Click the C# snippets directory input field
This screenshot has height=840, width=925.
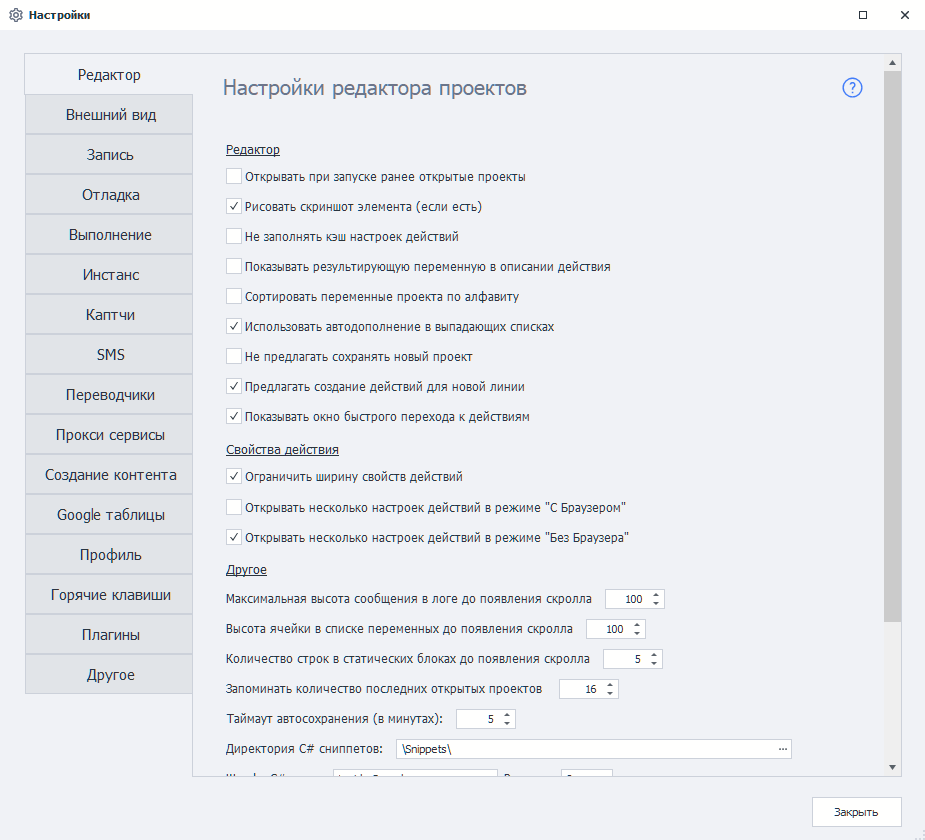pos(580,749)
